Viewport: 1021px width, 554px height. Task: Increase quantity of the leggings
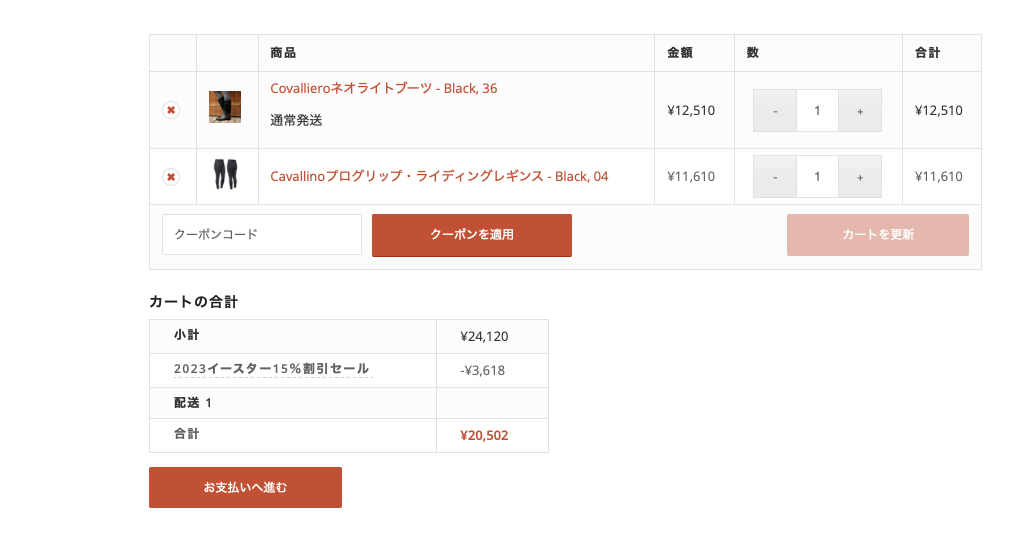pos(860,177)
